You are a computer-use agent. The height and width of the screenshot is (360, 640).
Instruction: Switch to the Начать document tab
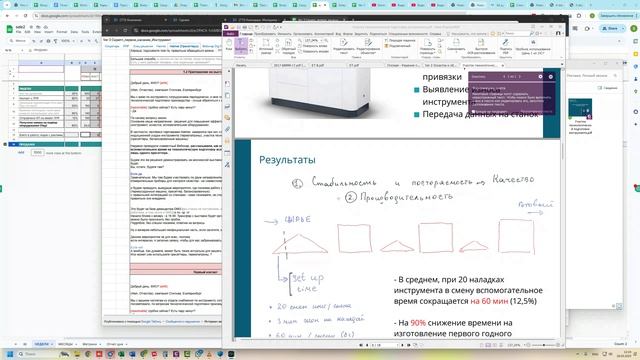241,65
